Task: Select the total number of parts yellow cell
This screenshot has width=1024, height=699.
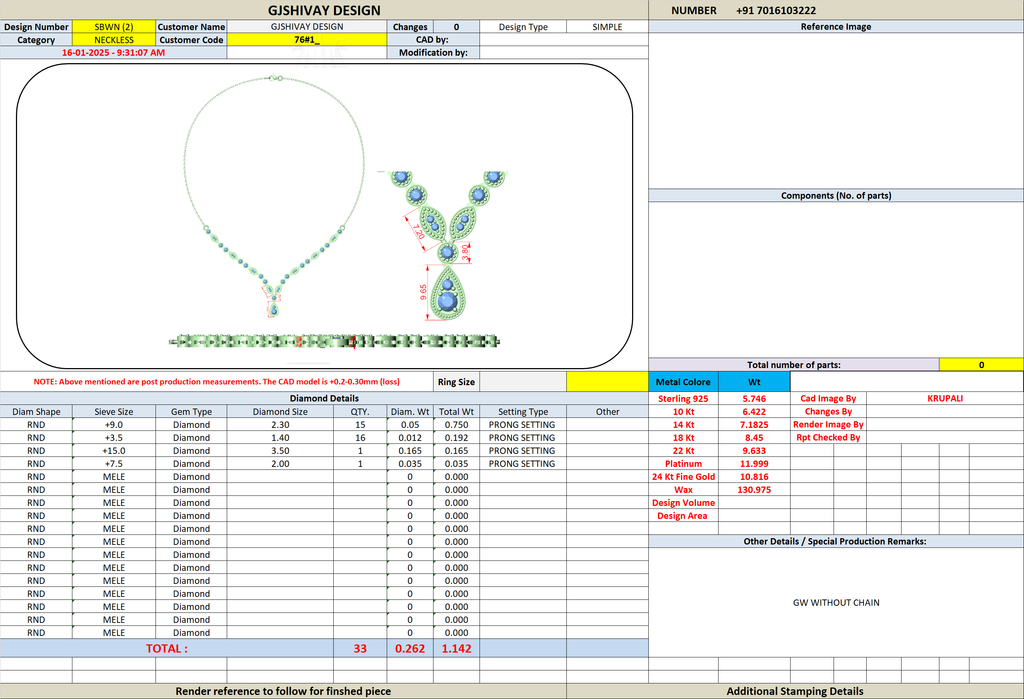Action: (981, 365)
